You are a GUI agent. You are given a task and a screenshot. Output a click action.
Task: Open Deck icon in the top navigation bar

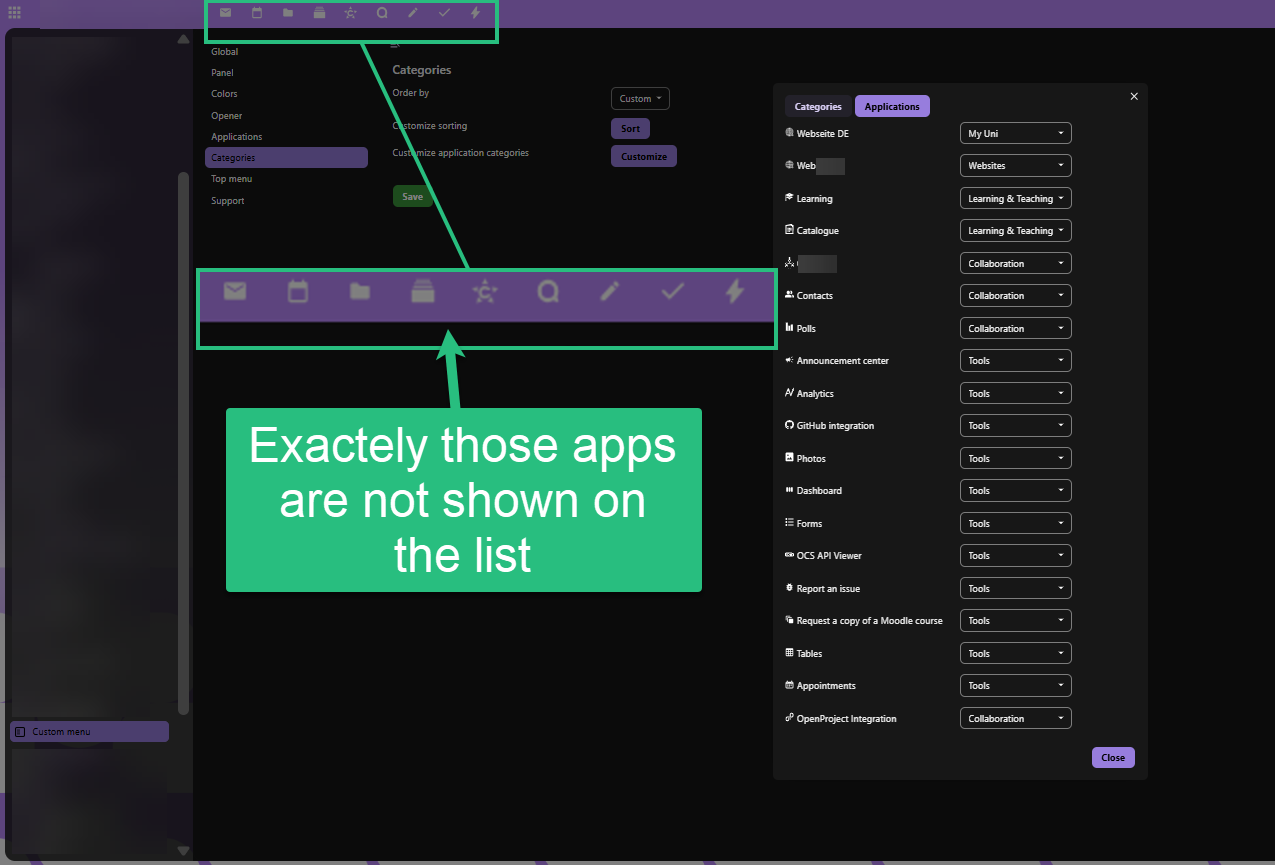(x=319, y=13)
